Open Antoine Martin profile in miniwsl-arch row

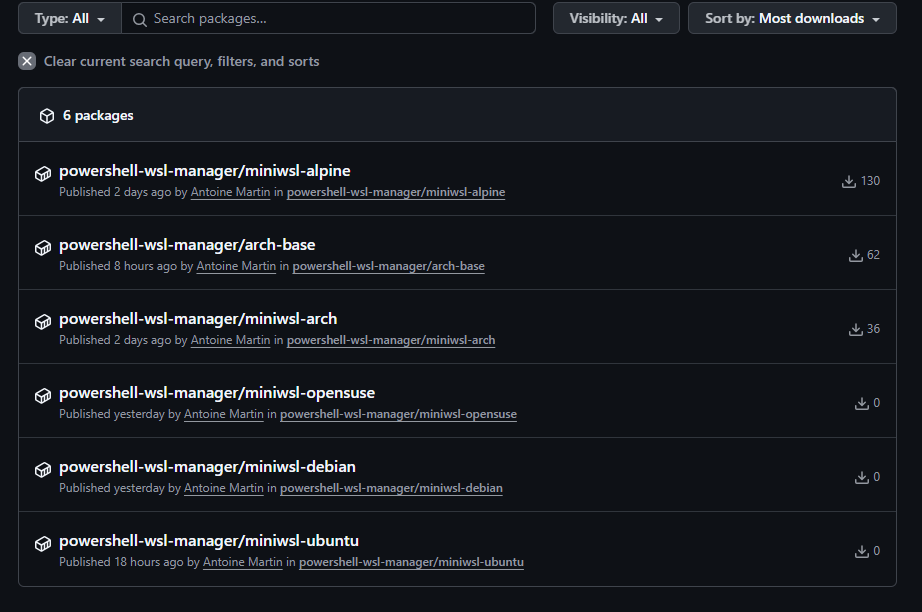[230, 340]
